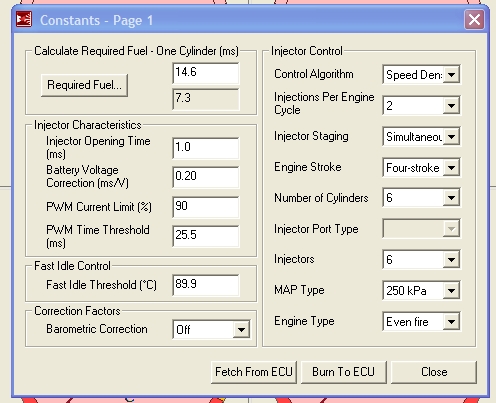Click the Fast Idle Threshold field
Screen dimensions: 496x403
pos(206,285)
